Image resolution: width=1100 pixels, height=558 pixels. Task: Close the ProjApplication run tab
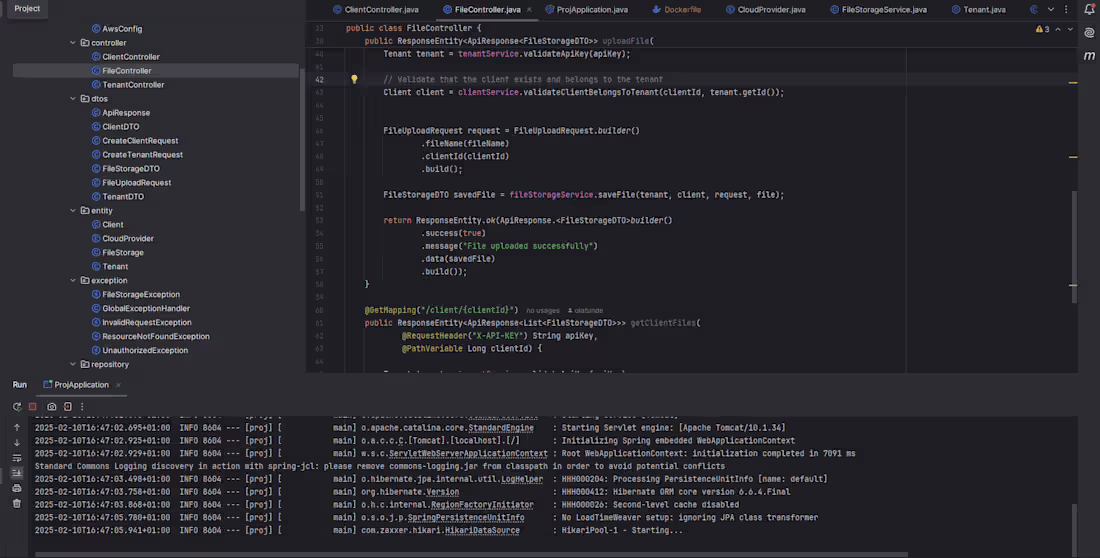pos(117,385)
